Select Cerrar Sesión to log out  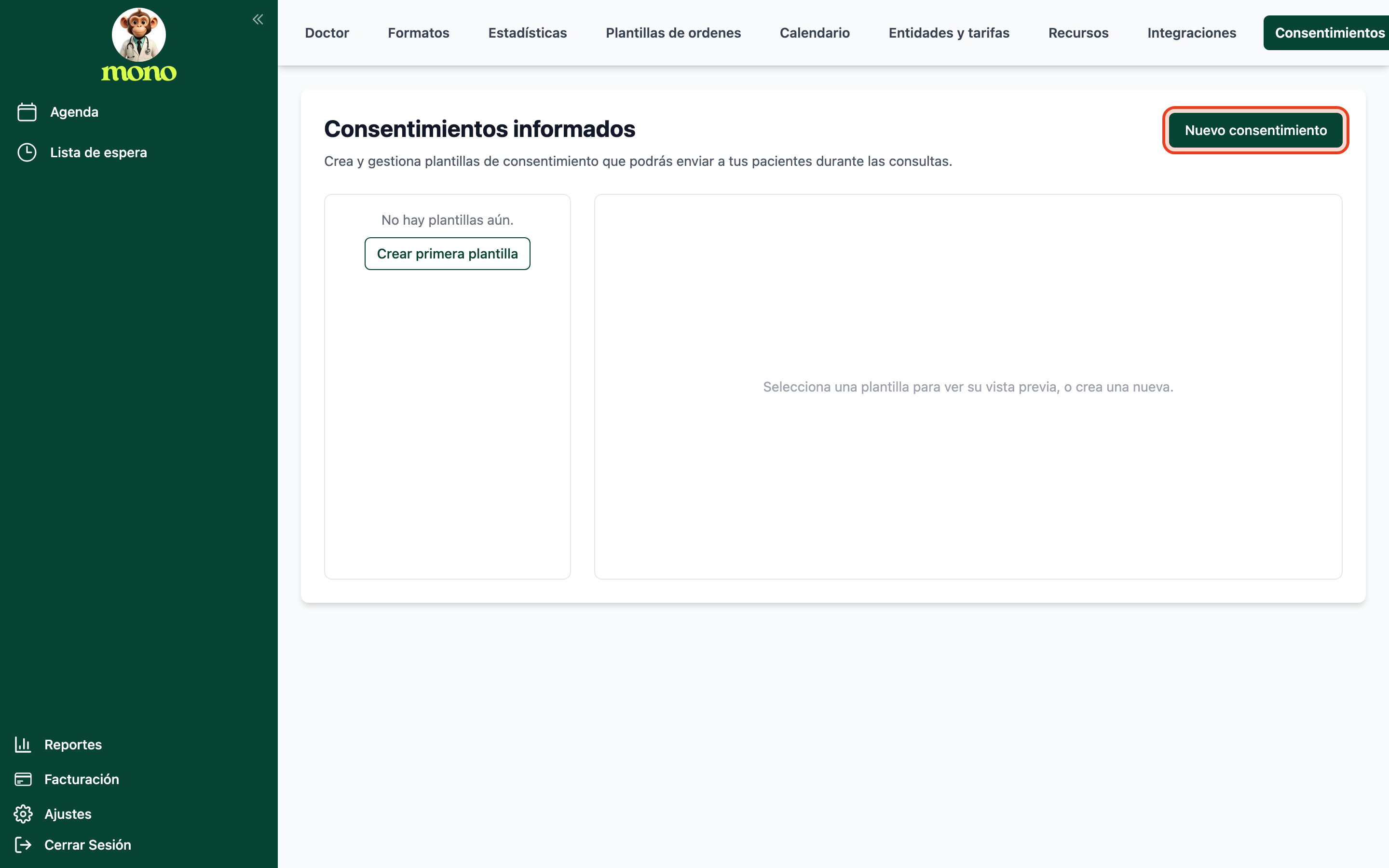pyautogui.click(x=88, y=844)
